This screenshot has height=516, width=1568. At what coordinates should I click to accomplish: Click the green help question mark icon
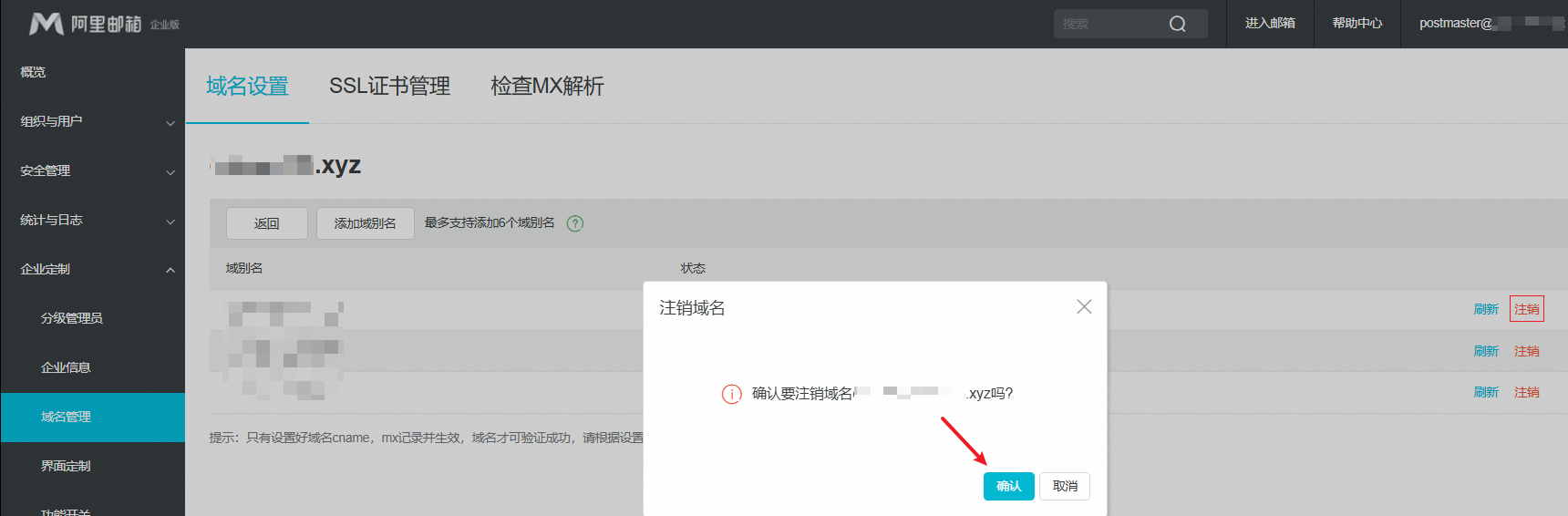point(575,223)
